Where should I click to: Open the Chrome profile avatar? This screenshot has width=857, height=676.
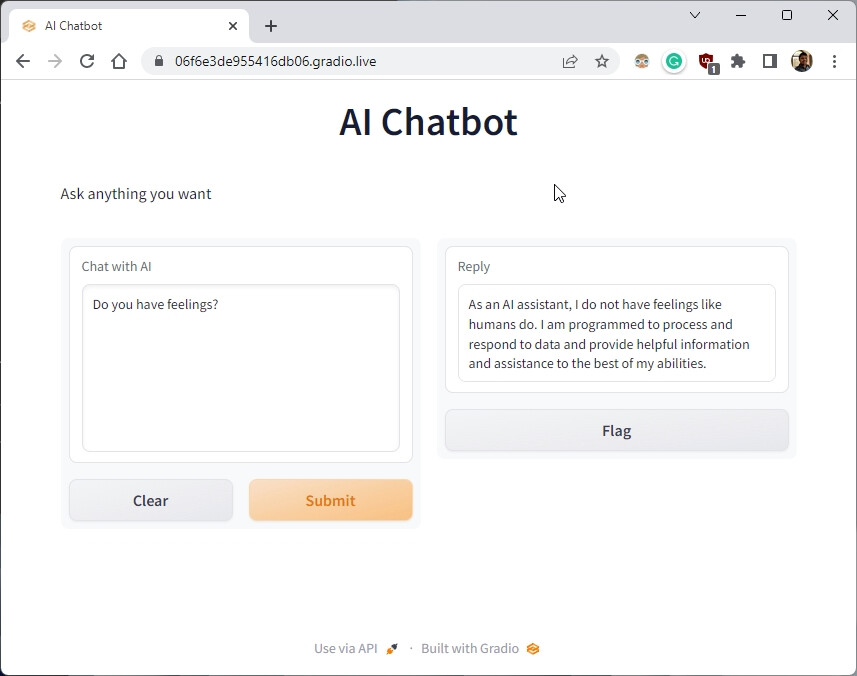[802, 61]
